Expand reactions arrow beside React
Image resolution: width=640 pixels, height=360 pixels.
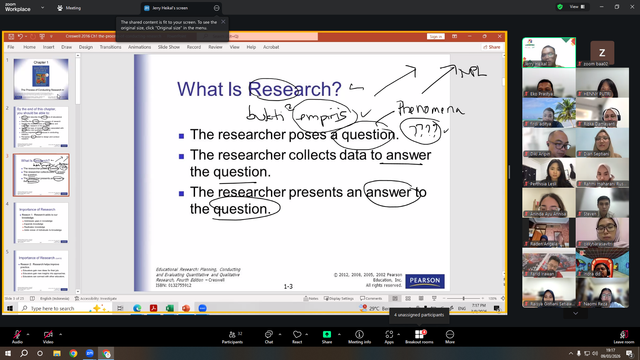307,334
